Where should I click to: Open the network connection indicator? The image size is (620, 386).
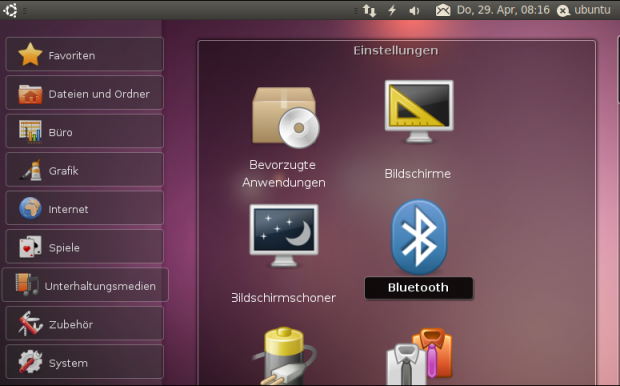pyautogui.click(x=369, y=10)
